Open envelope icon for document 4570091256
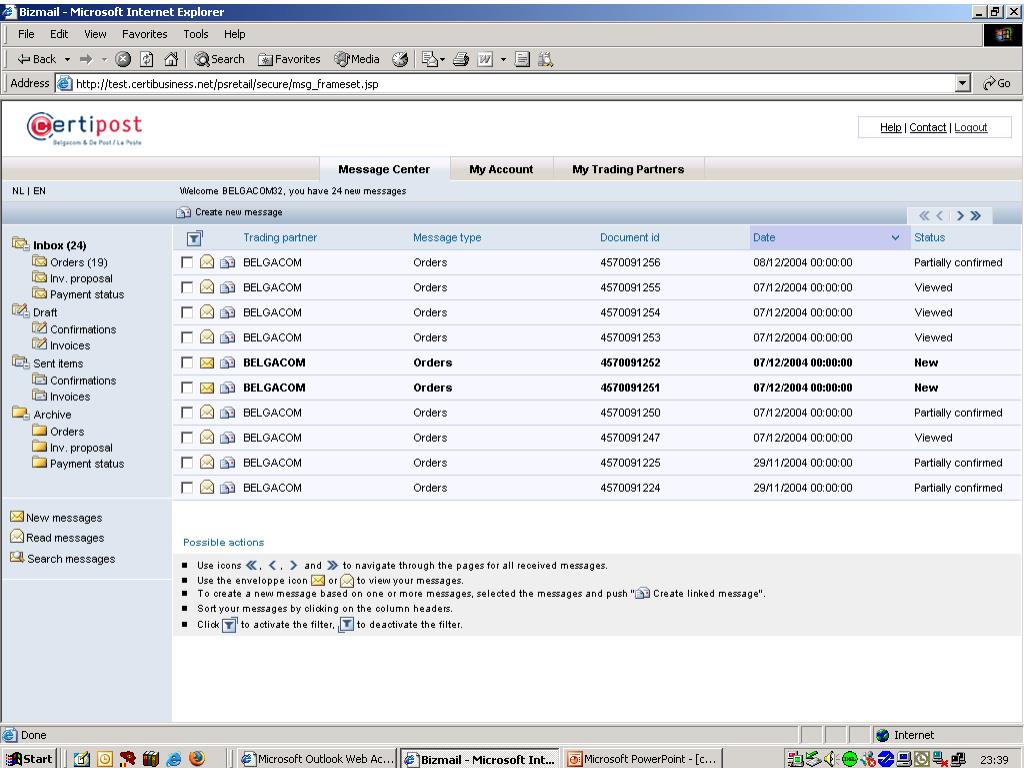 207,263
